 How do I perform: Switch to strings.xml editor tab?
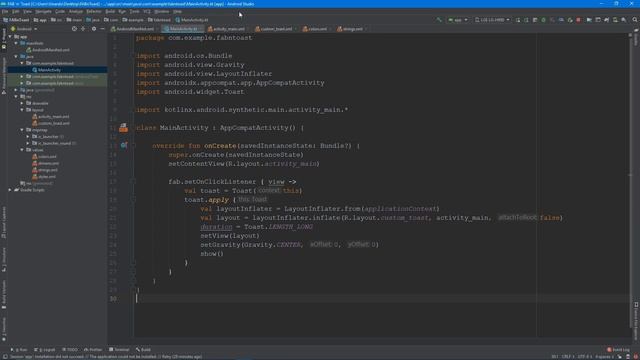352,29
